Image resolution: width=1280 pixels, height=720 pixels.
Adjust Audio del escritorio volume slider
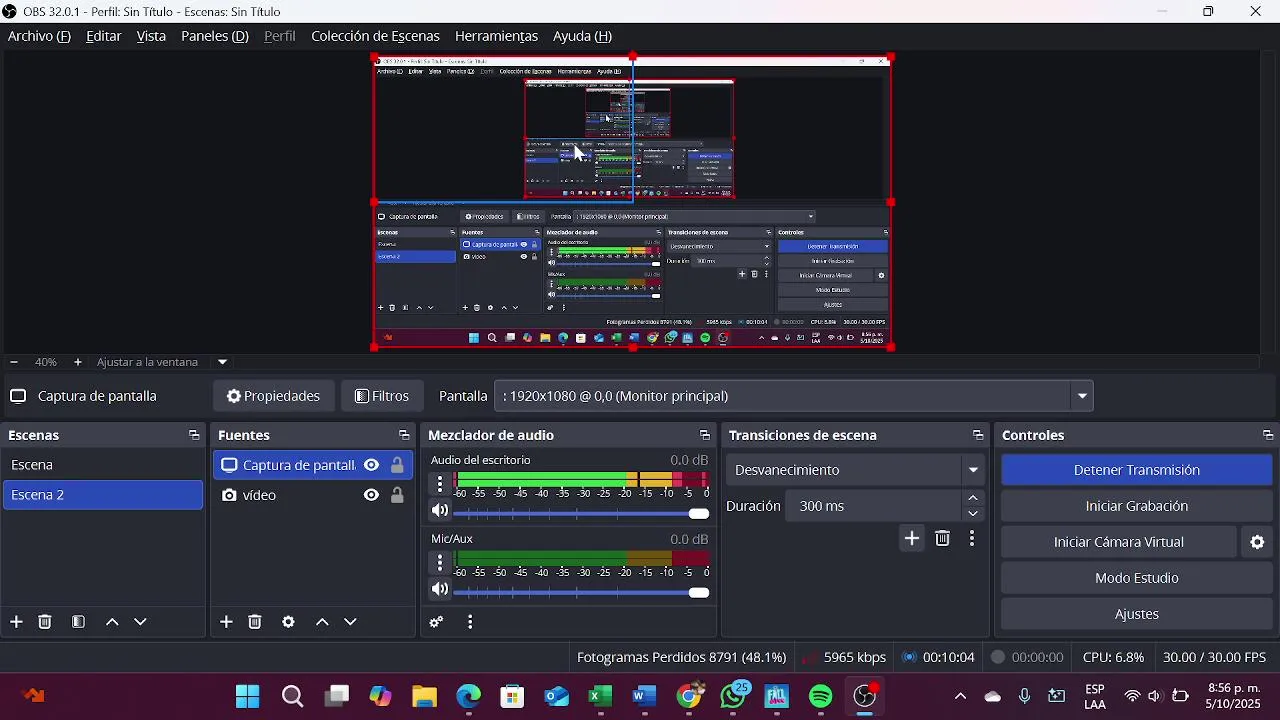[582, 513]
